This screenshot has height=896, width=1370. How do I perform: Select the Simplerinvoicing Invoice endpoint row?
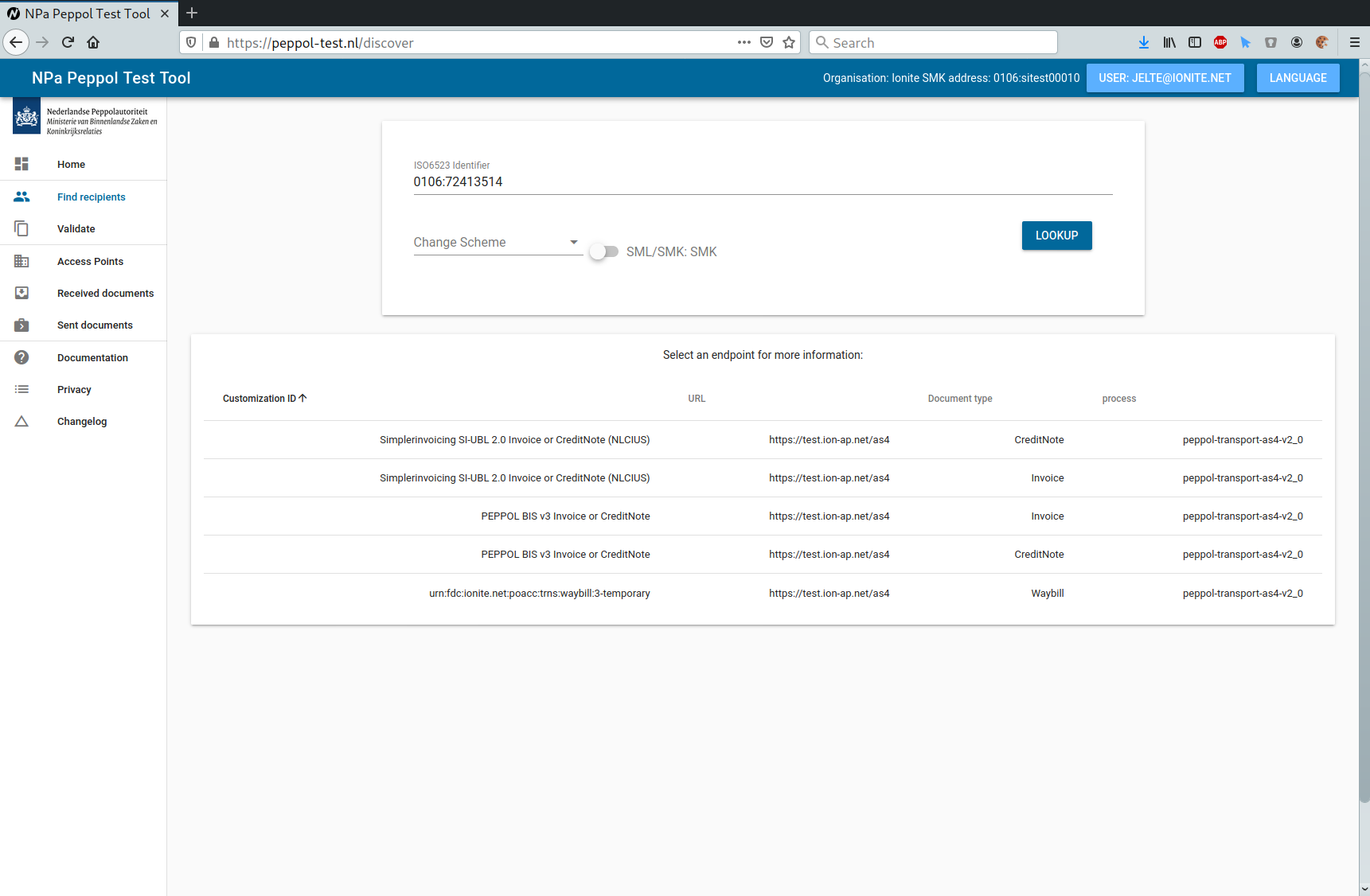point(763,477)
